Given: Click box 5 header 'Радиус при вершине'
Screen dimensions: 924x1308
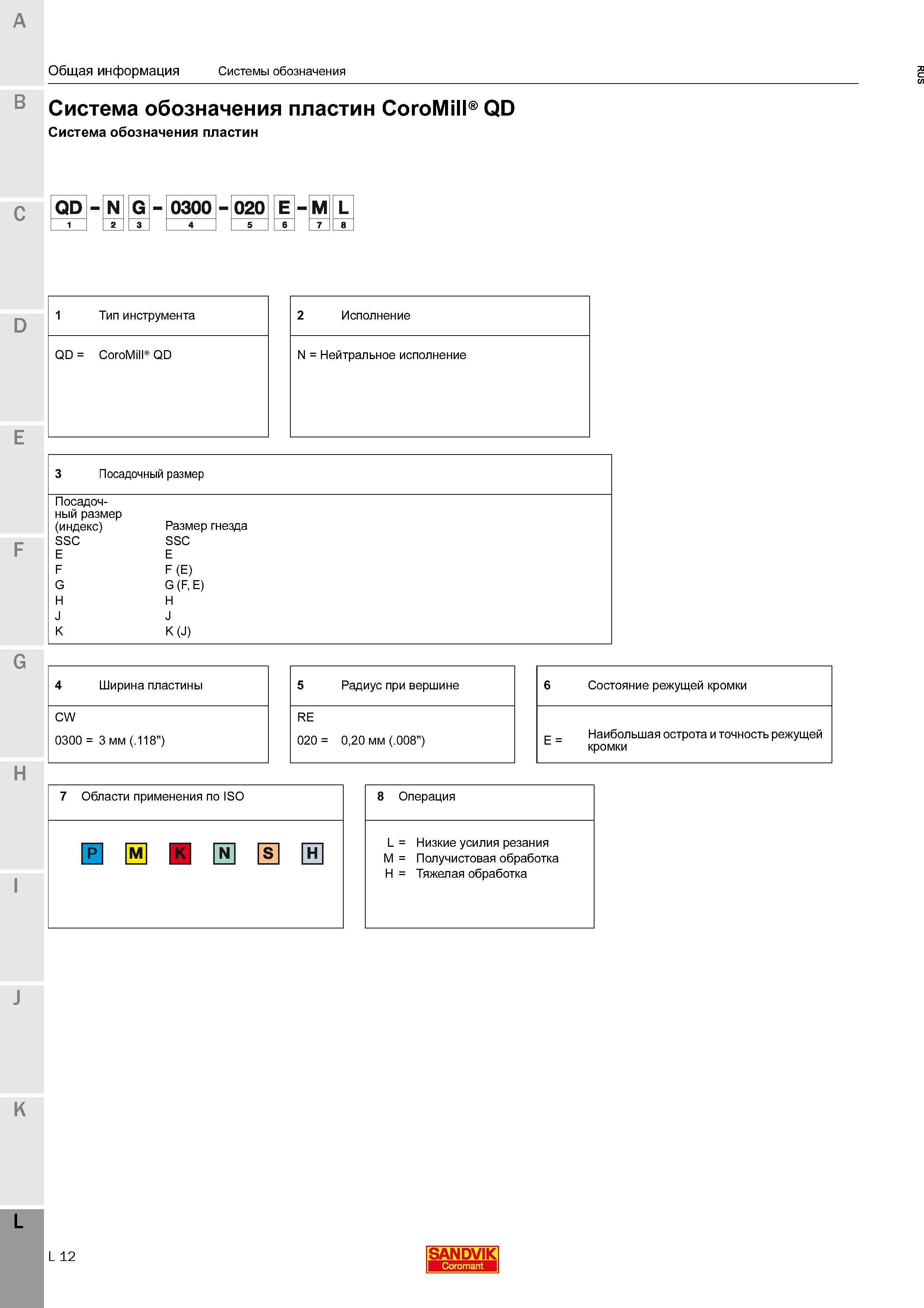Looking at the screenshot, I should click(400, 685).
